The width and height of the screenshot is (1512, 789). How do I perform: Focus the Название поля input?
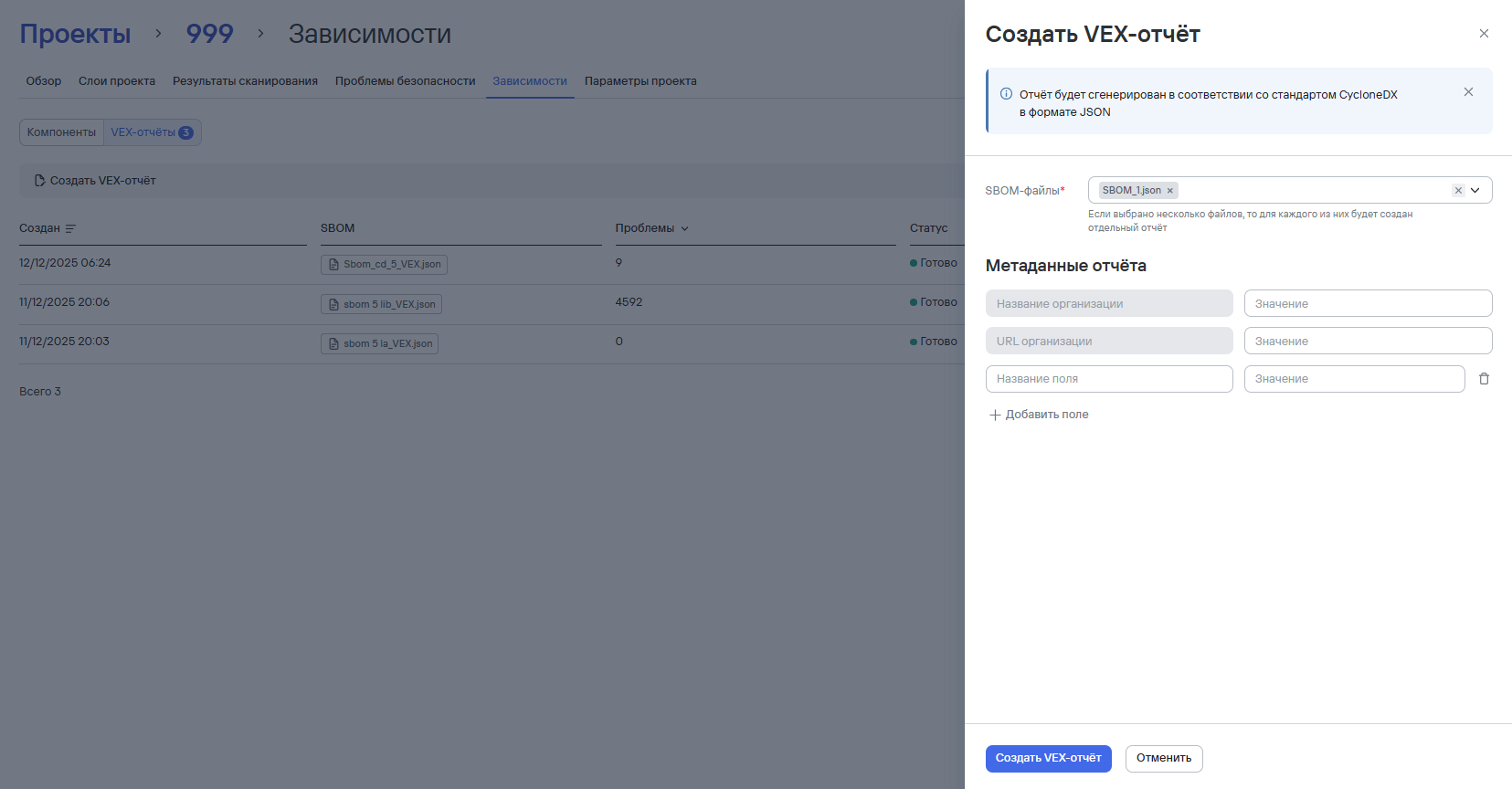tap(1108, 379)
